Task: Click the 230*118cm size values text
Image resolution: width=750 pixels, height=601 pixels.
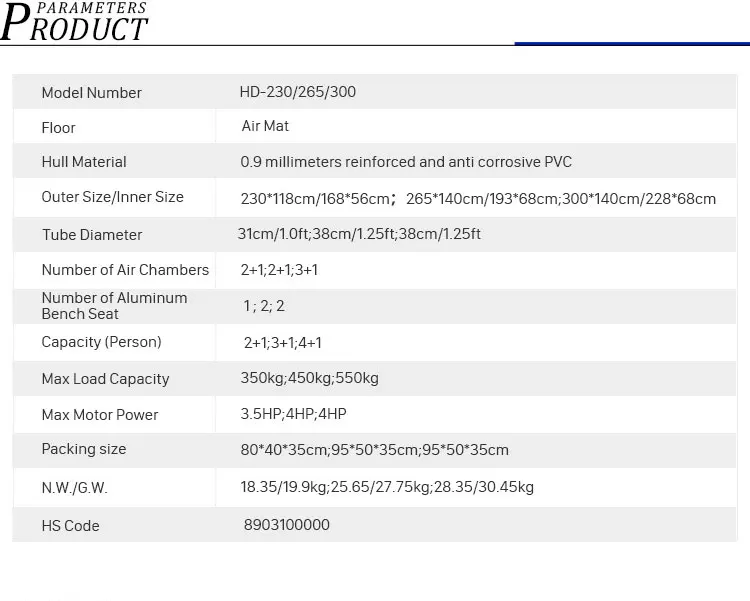Action: (478, 199)
